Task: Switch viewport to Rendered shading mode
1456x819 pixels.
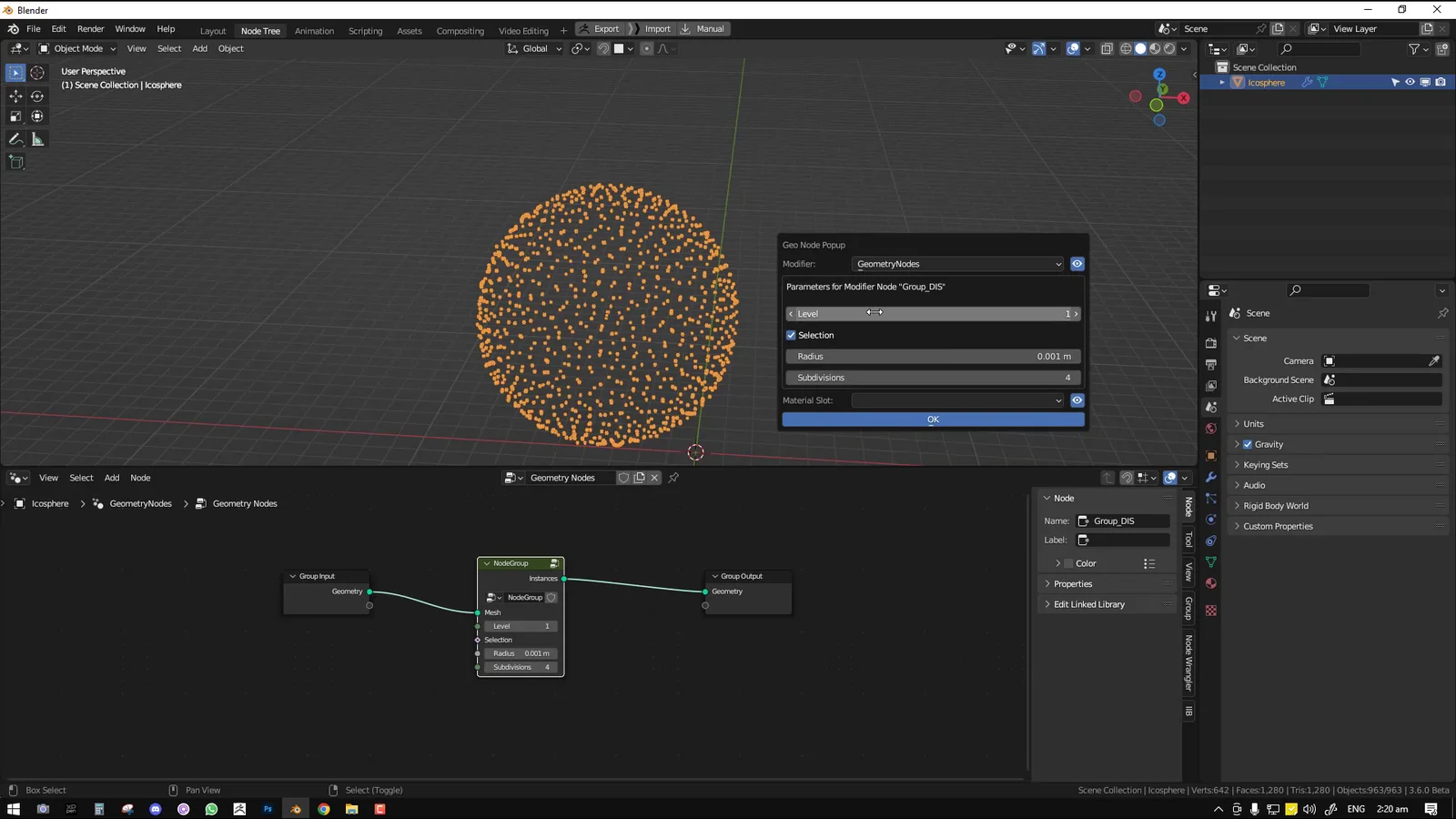Action: pyautogui.click(x=1170, y=48)
